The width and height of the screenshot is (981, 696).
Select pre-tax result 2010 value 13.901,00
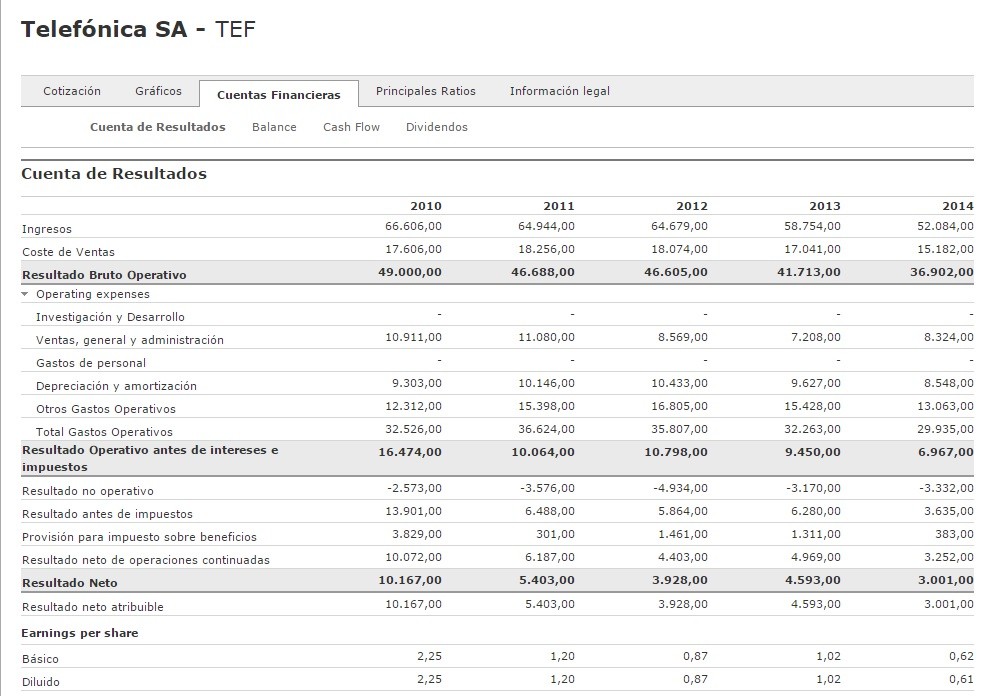pyautogui.click(x=414, y=511)
